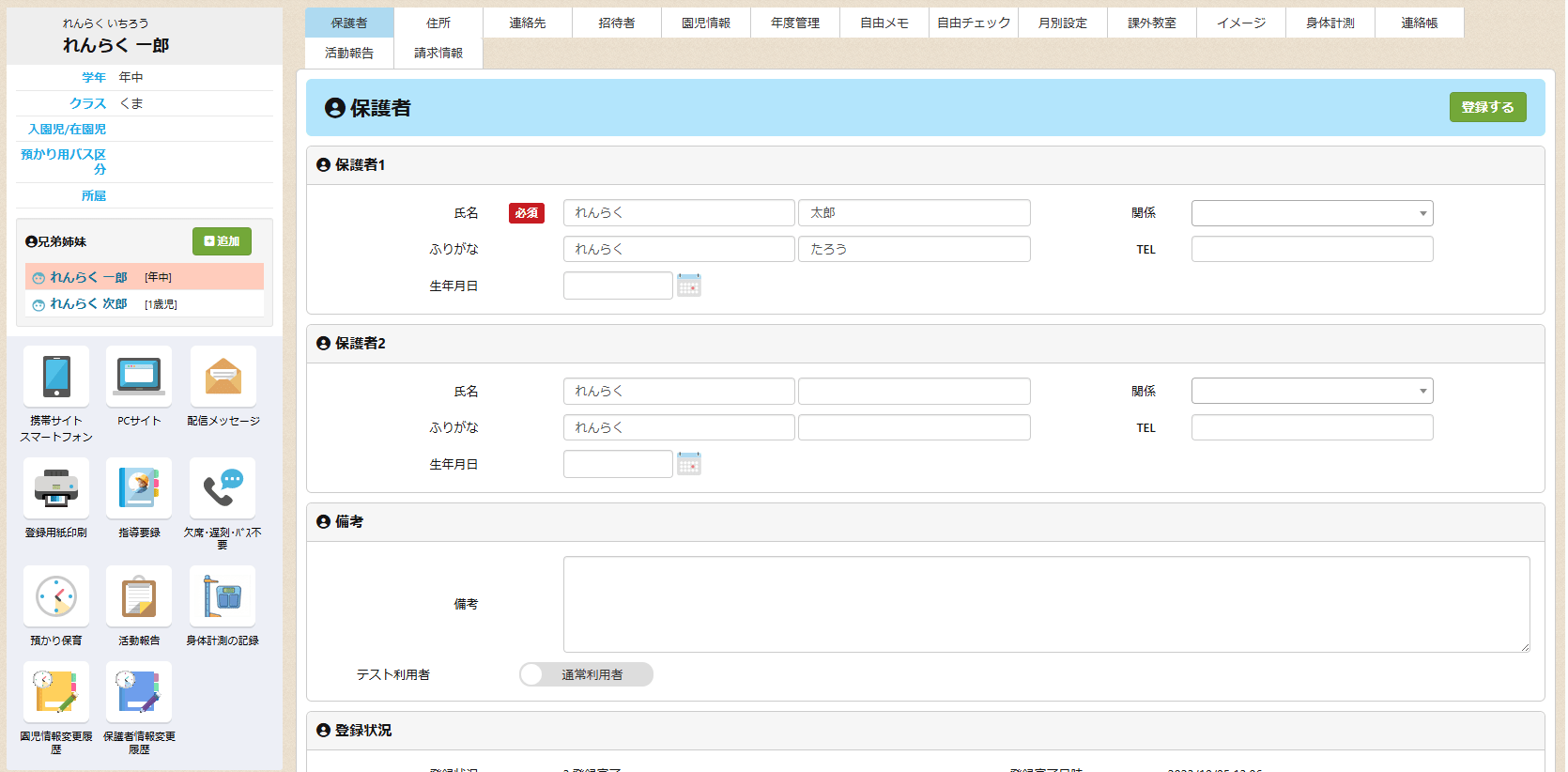Click the 保護者1 TEL input field
The height and width of the screenshot is (772, 1568).
[1312, 249]
